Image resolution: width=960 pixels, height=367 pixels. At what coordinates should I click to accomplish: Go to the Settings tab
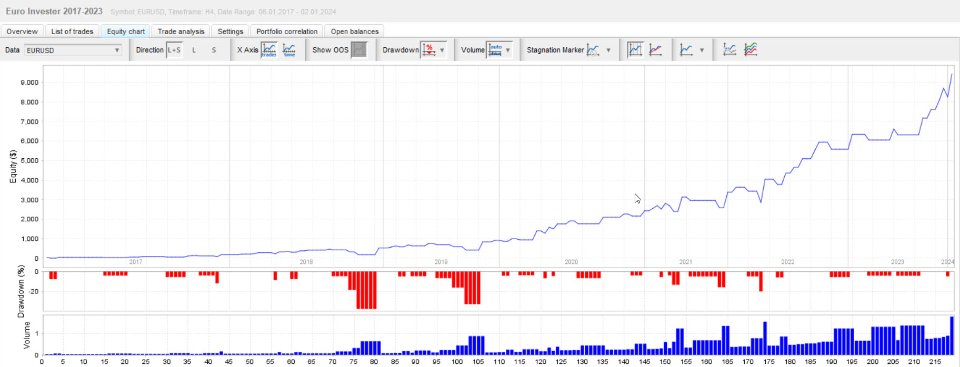[230, 31]
